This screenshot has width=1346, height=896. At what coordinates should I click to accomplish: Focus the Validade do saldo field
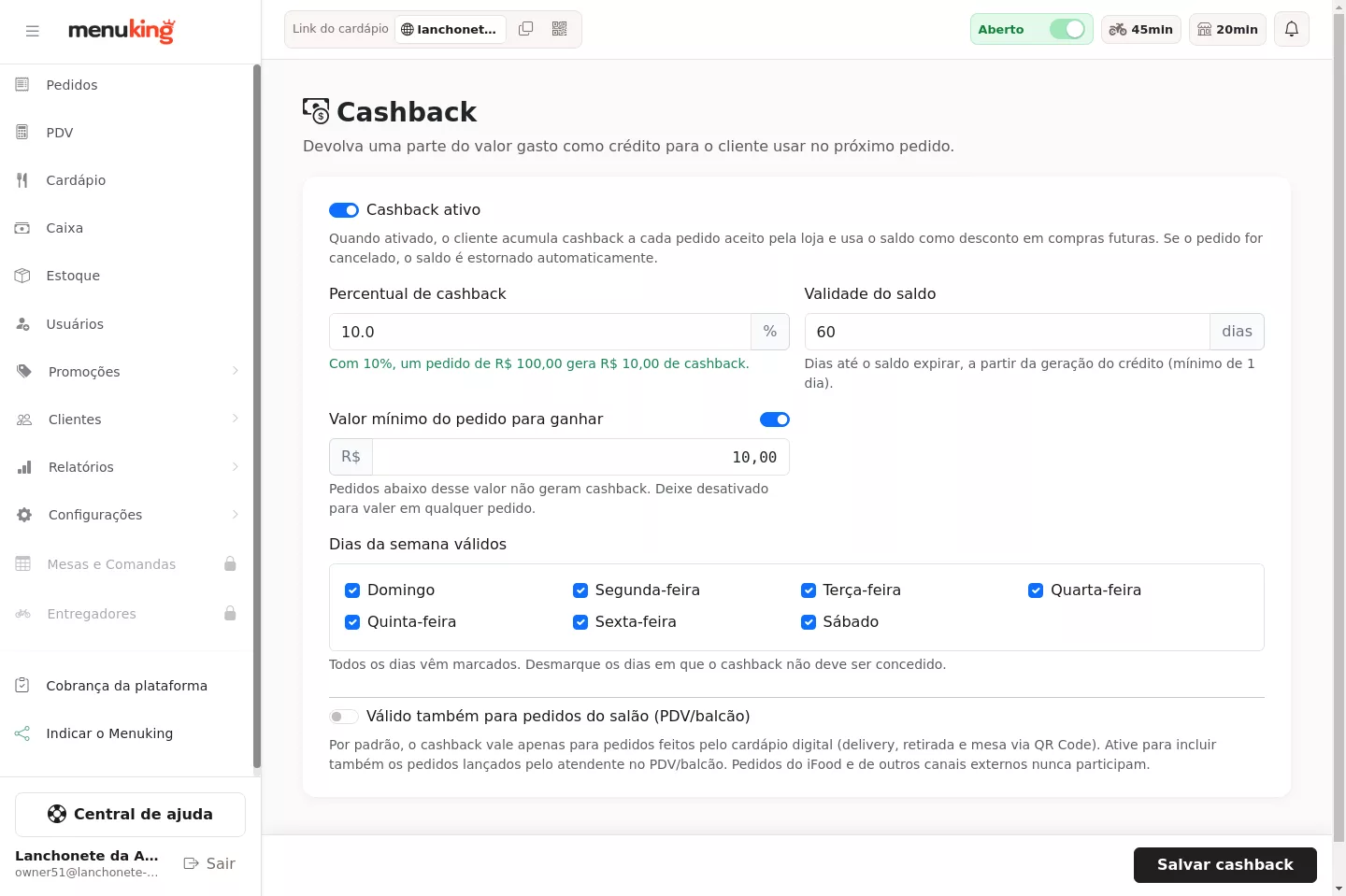1007,332
